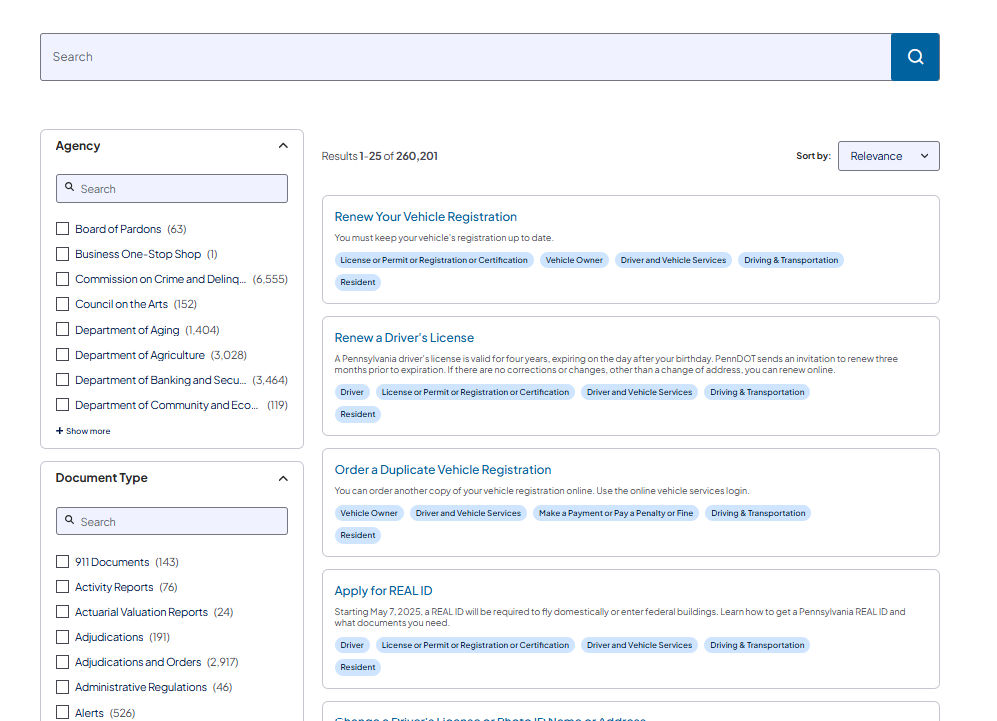The image size is (997, 721).
Task: Click License or Permit tag under Renew a Driver's License
Action: point(476,392)
